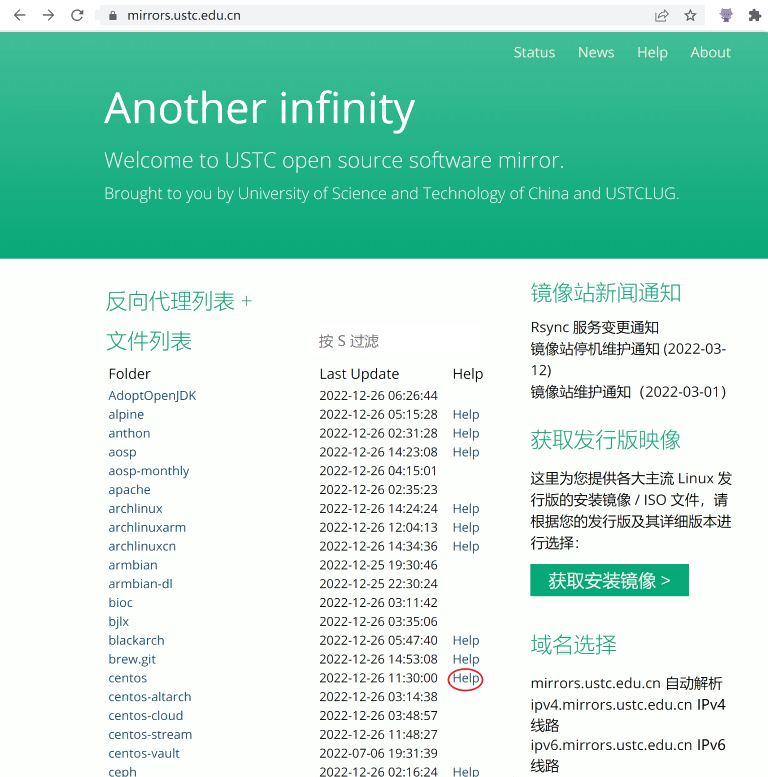Click the browser back arrow
The width and height of the screenshot is (768, 777).
click(19, 15)
